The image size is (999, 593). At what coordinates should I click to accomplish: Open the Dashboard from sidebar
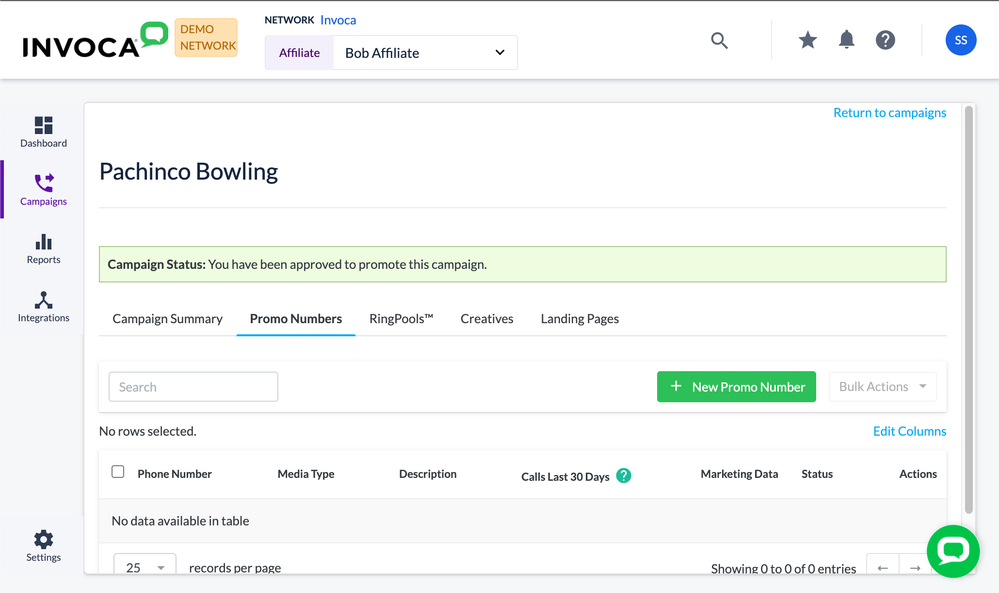[x=43, y=131]
